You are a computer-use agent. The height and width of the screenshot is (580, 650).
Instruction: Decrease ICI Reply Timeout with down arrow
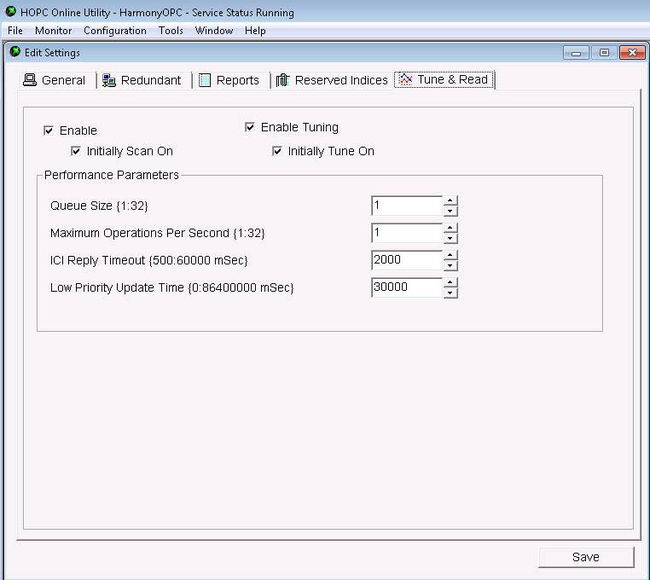tap(450, 266)
